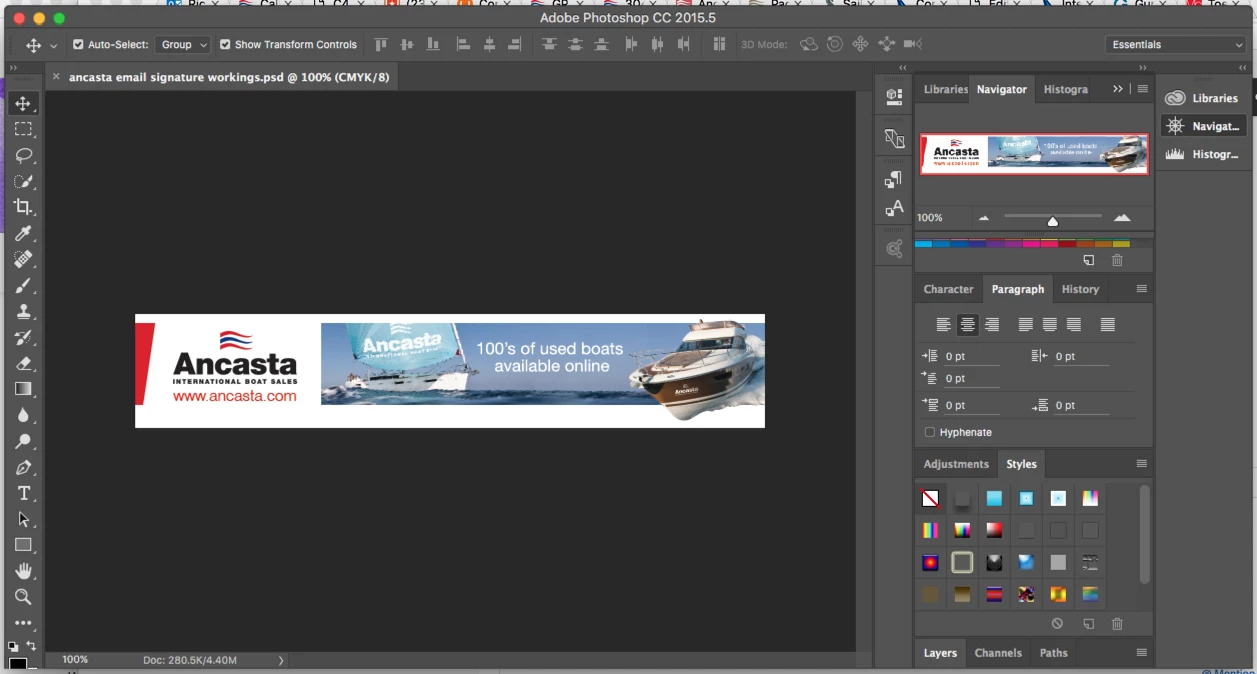Switch to the Histogram tab
Viewport: 1257px width, 674px height.
1065,89
